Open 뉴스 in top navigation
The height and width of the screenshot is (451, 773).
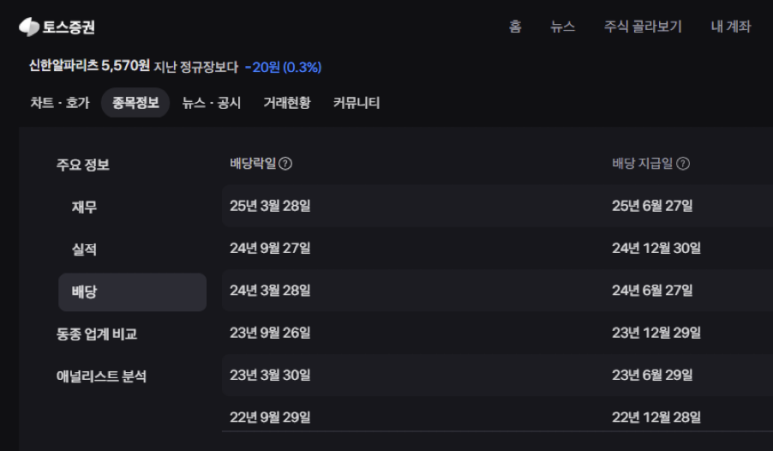point(562,27)
